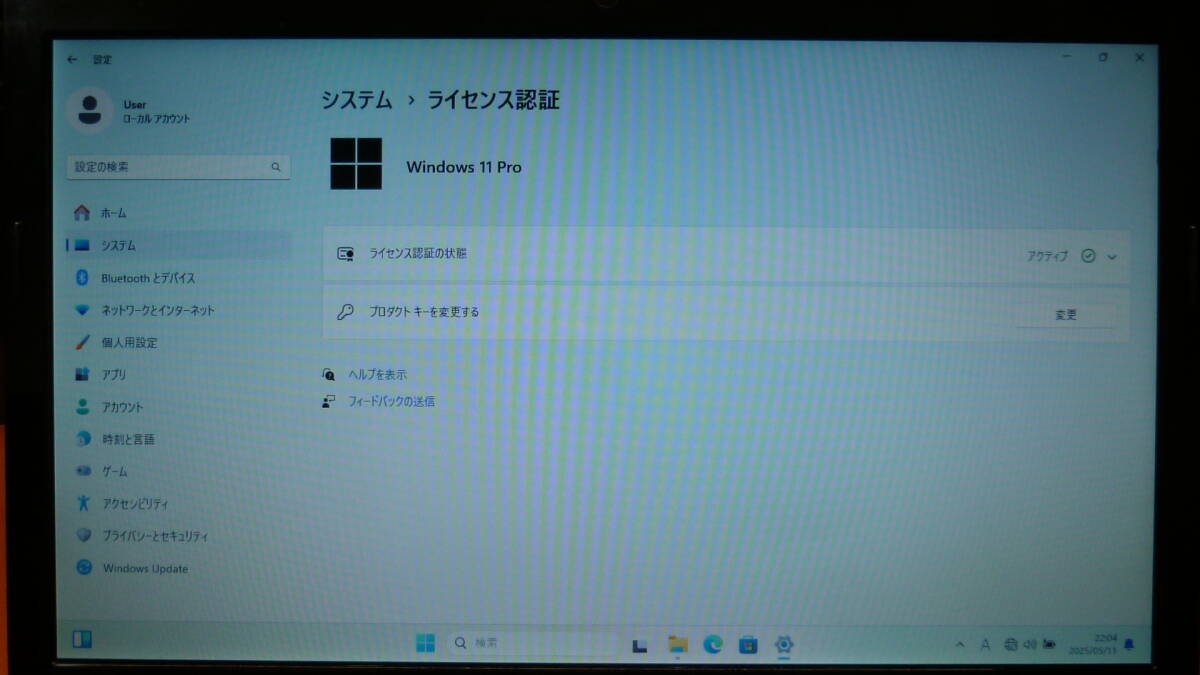Open Task View on the taskbar
The image size is (1200, 675).
coord(642,645)
